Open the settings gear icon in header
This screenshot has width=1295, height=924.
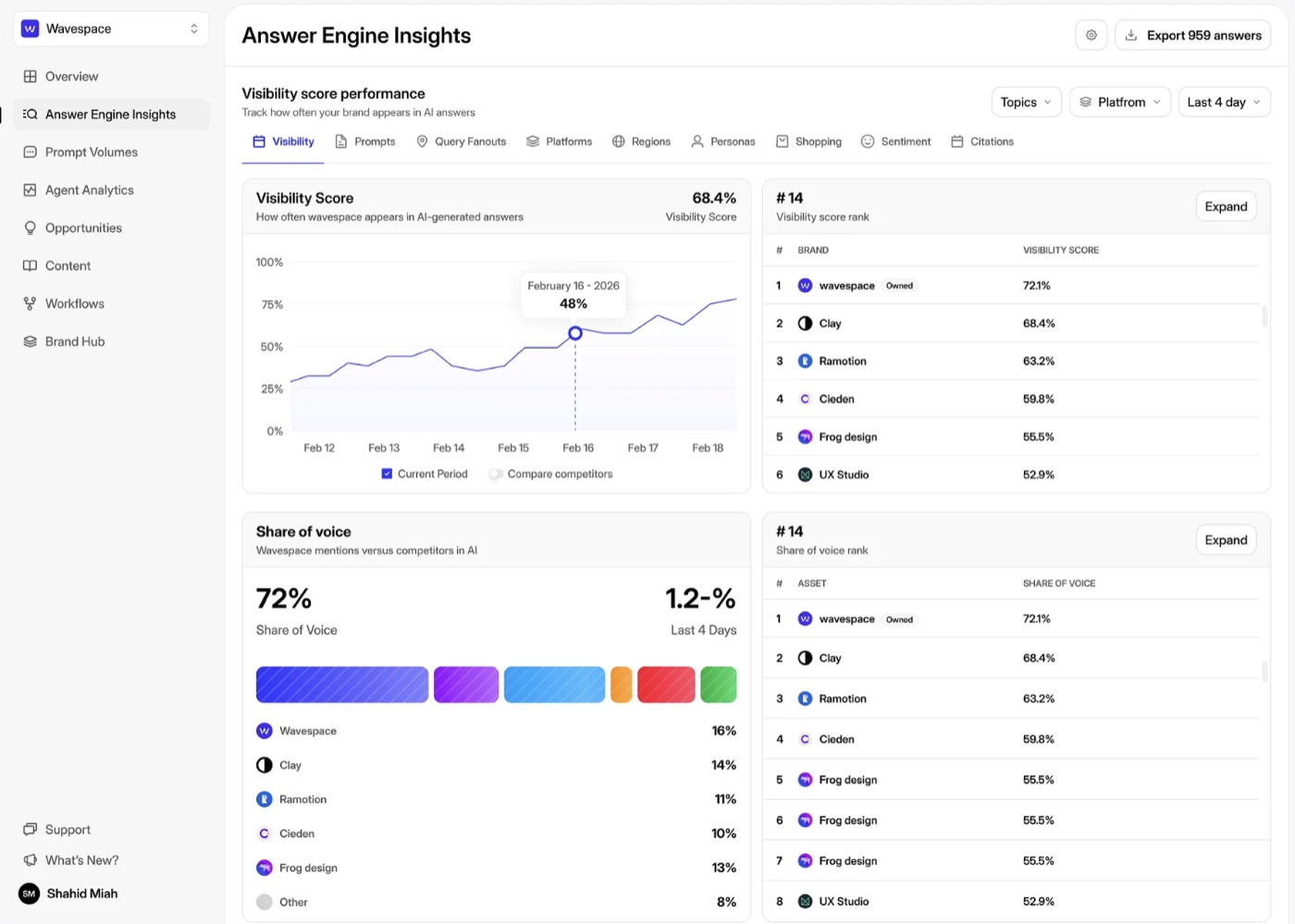pyautogui.click(x=1091, y=35)
